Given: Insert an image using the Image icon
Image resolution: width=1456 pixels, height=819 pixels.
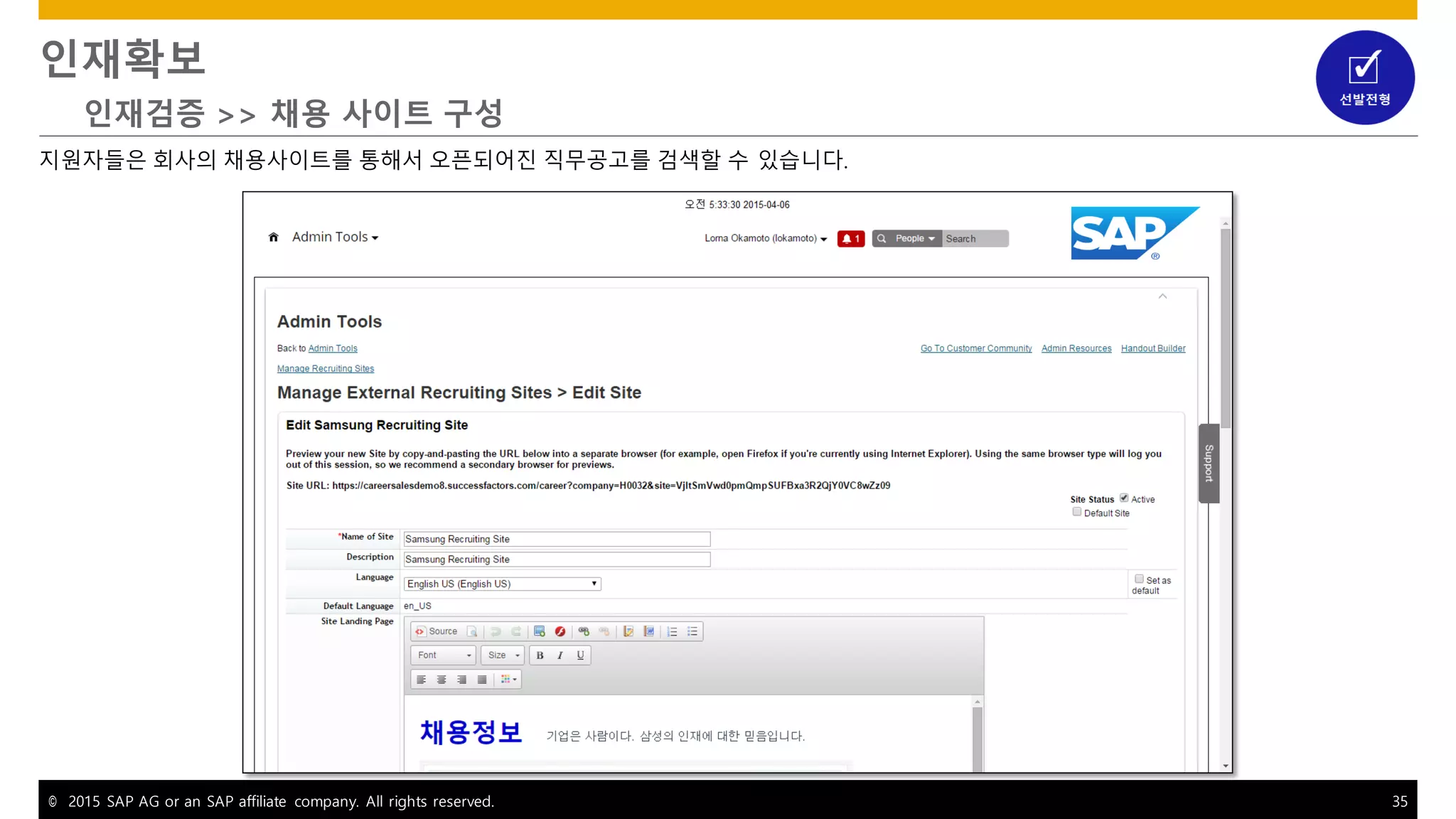Looking at the screenshot, I should pyautogui.click(x=540, y=631).
